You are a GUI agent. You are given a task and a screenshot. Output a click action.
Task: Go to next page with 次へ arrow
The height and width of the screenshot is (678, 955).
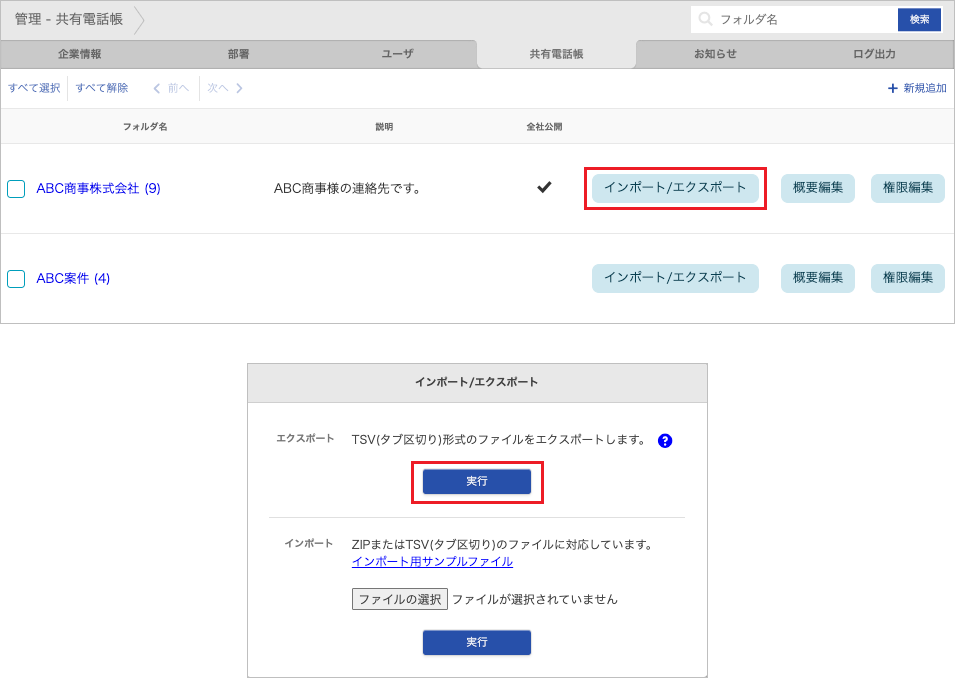[x=225, y=88]
